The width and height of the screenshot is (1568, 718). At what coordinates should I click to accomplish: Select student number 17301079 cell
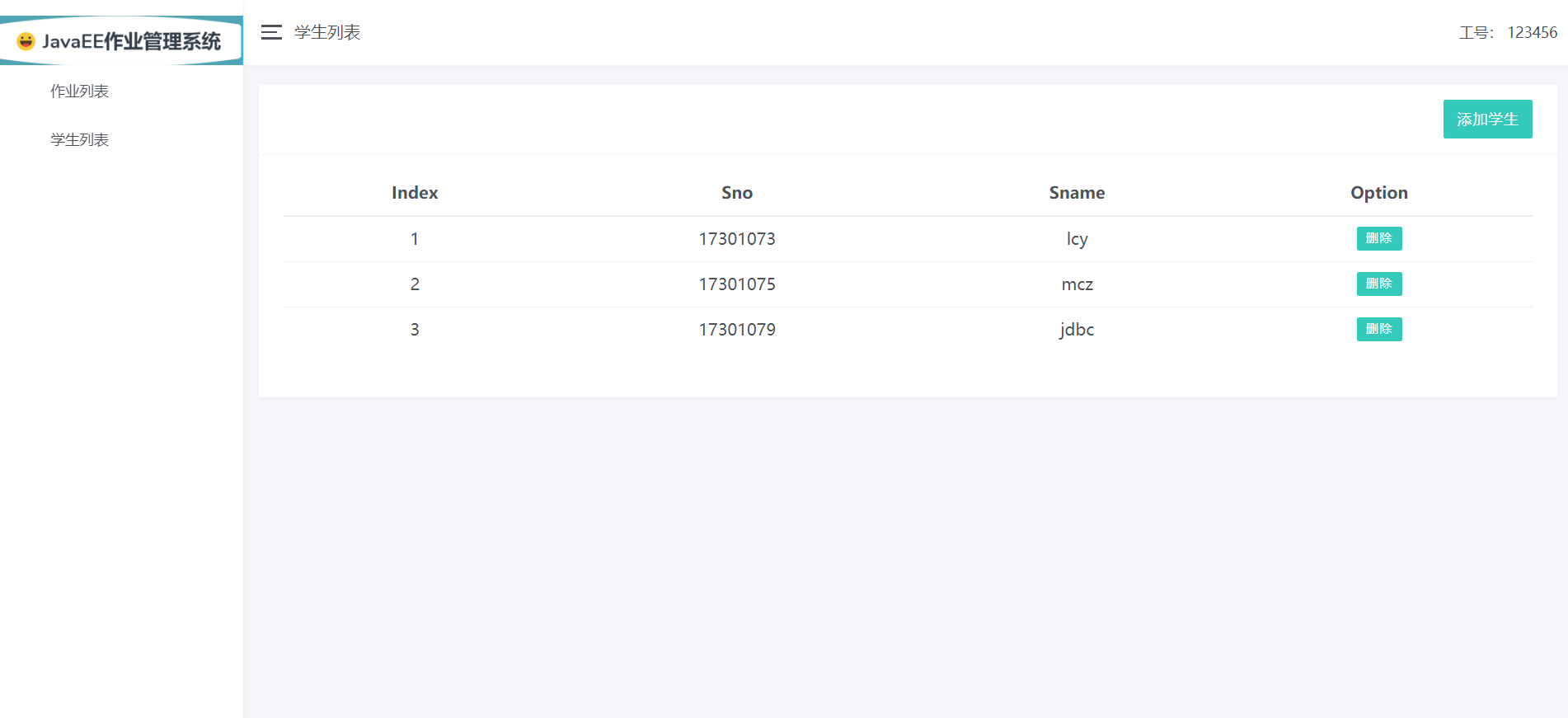point(737,330)
